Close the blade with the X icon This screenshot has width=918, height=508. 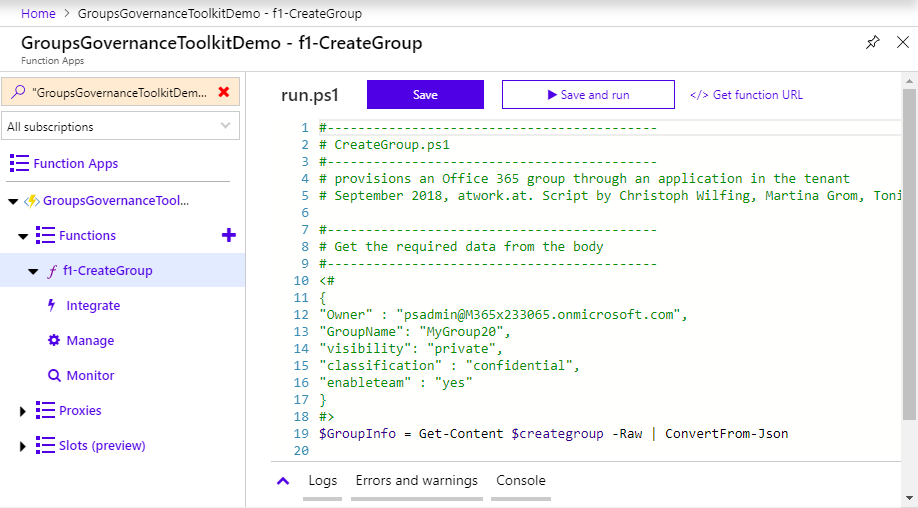[903, 42]
